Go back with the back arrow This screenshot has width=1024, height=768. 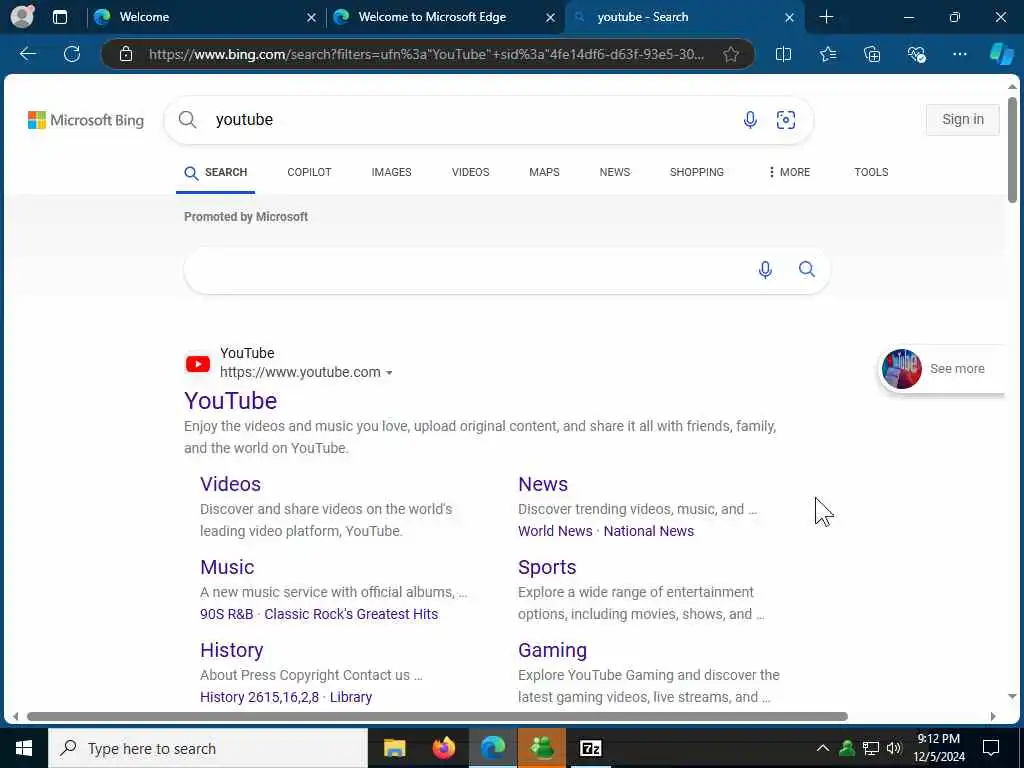27,54
